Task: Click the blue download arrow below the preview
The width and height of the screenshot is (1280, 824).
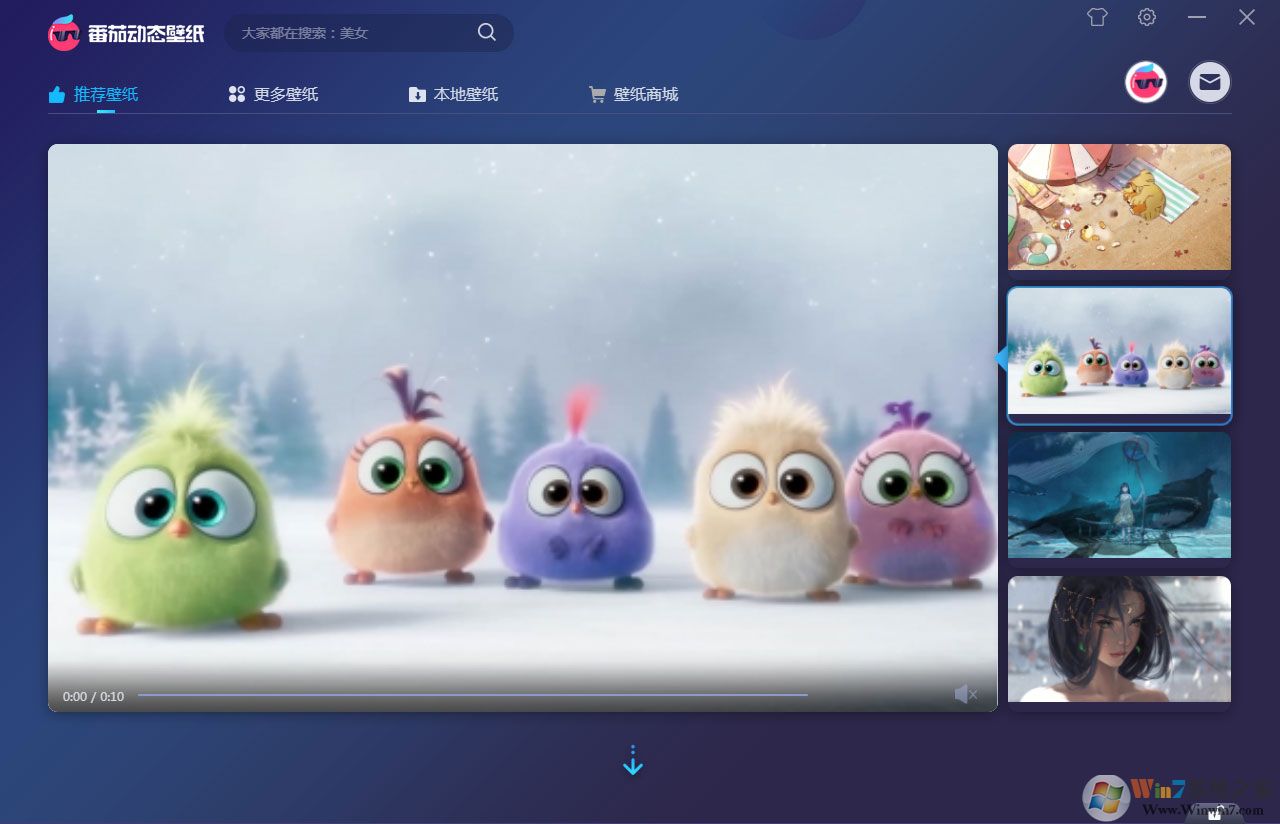Action: [x=633, y=759]
